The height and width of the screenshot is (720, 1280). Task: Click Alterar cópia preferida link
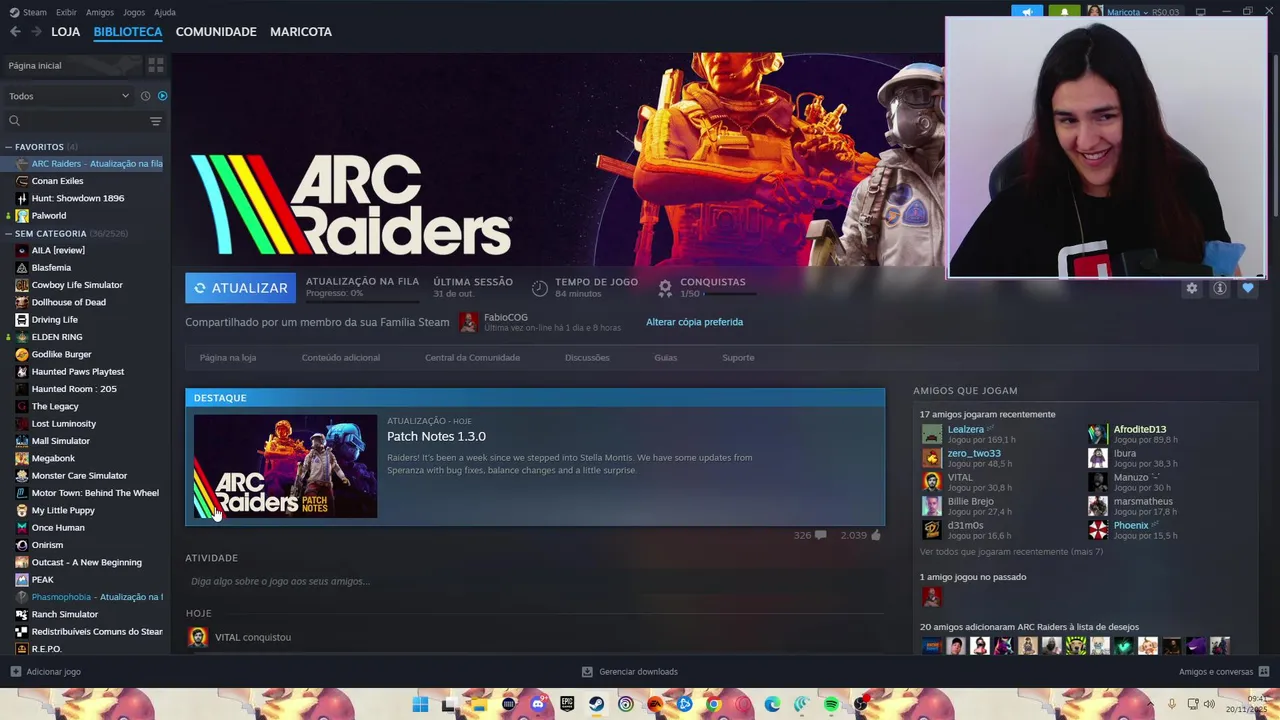pos(694,322)
